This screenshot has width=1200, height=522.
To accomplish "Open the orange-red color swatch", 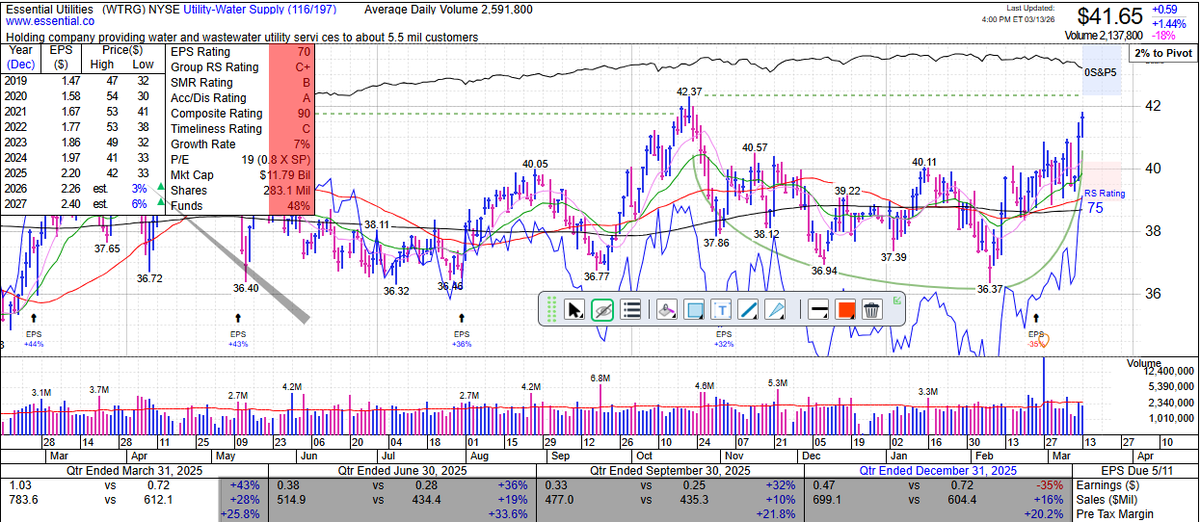I will click(x=844, y=310).
